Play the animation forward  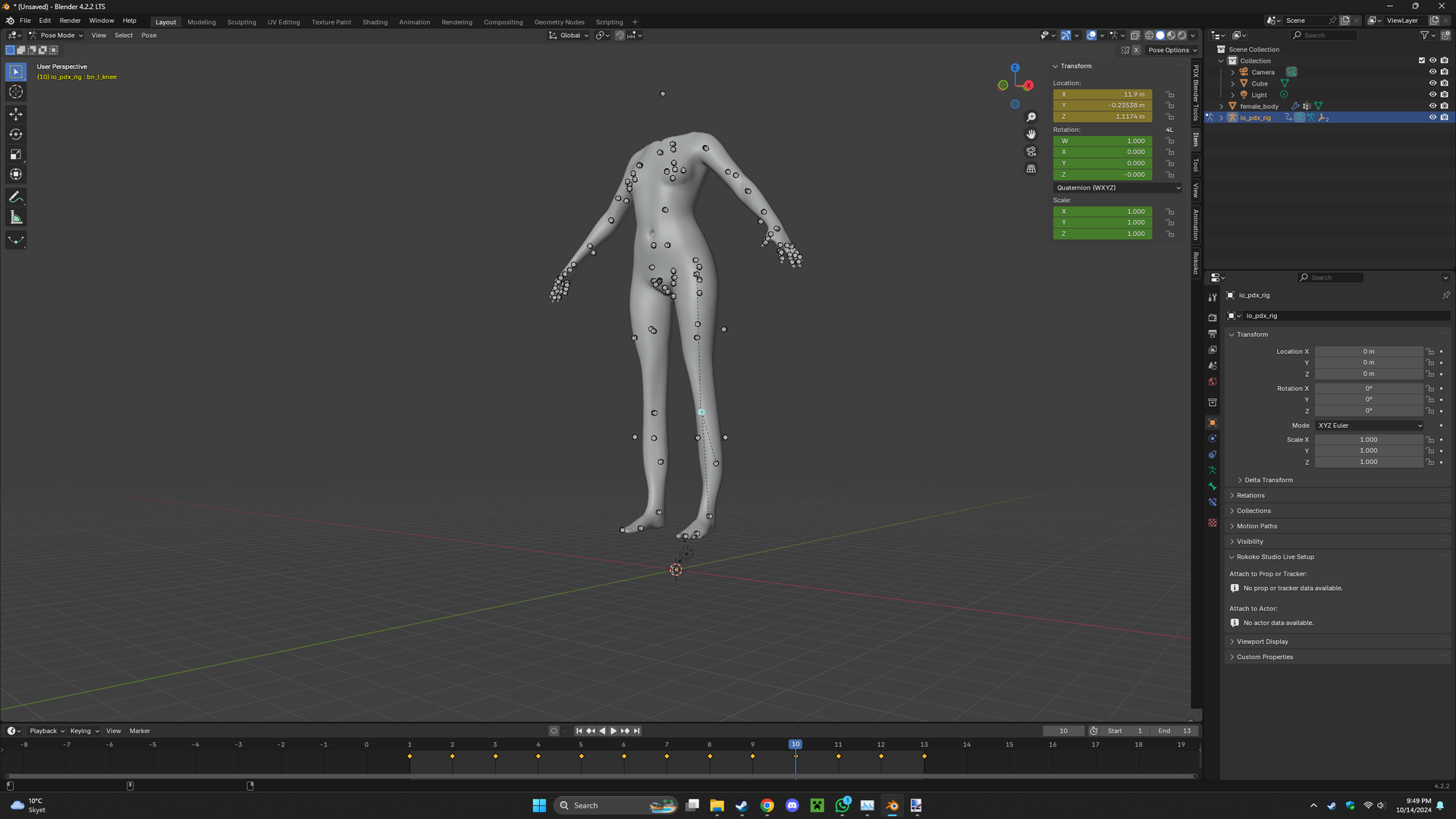pyautogui.click(x=613, y=731)
